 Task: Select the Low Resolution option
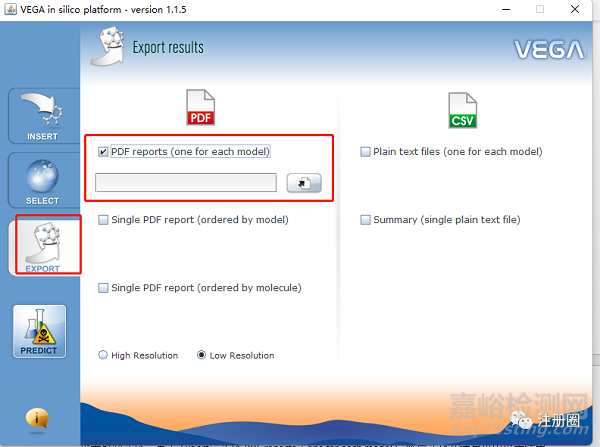(201, 355)
